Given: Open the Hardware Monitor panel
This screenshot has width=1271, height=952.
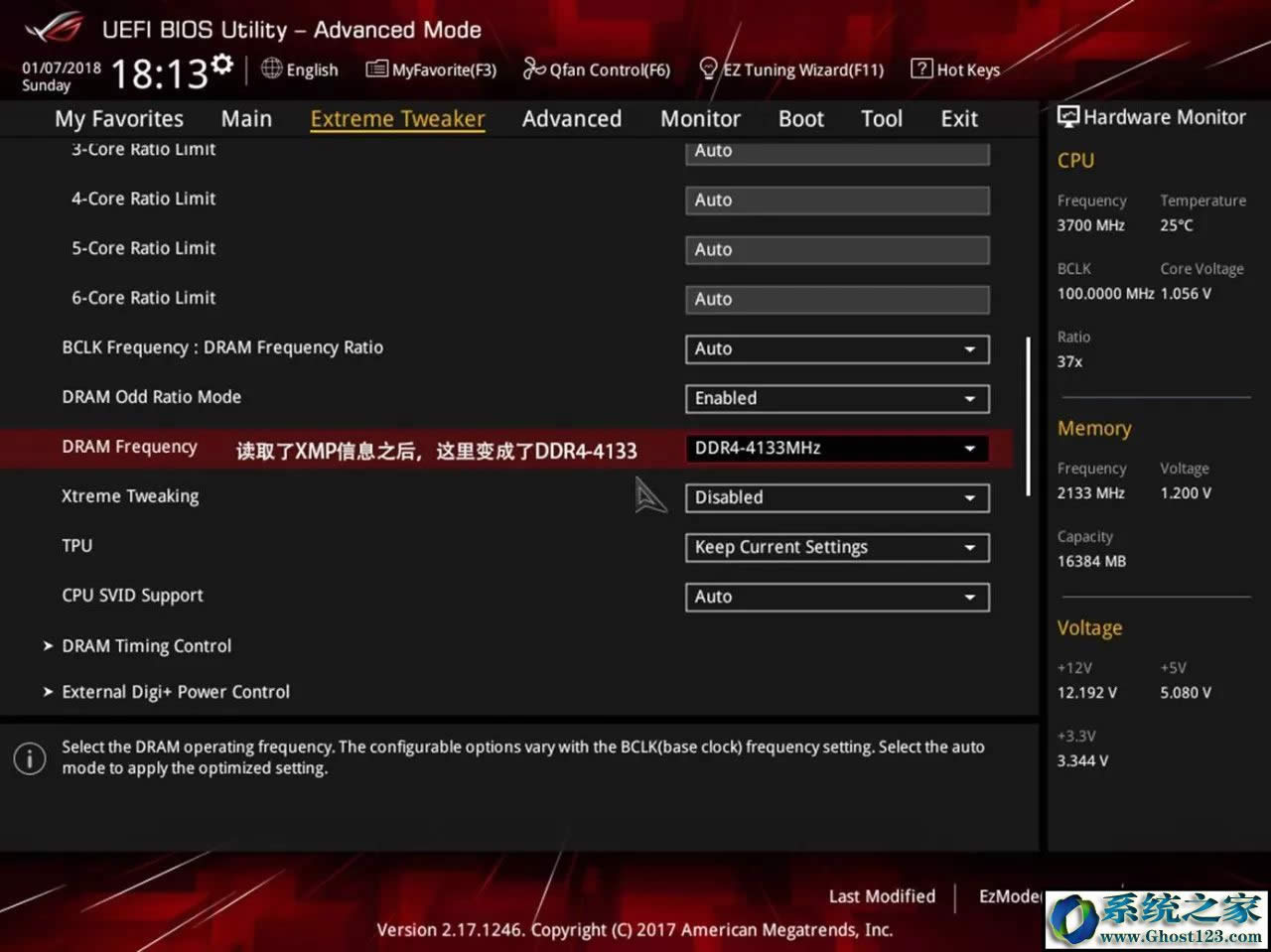Looking at the screenshot, I should 1152,116.
